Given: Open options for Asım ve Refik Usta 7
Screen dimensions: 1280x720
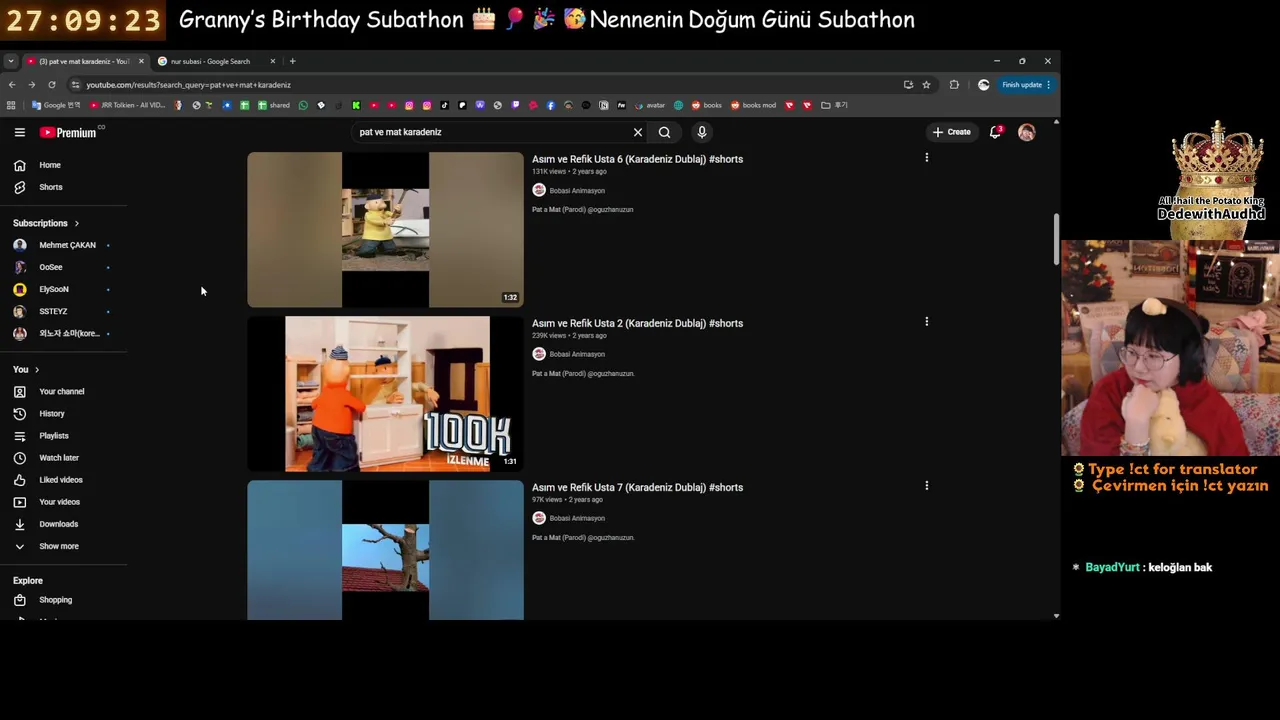Looking at the screenshot, I should [926, 486].
